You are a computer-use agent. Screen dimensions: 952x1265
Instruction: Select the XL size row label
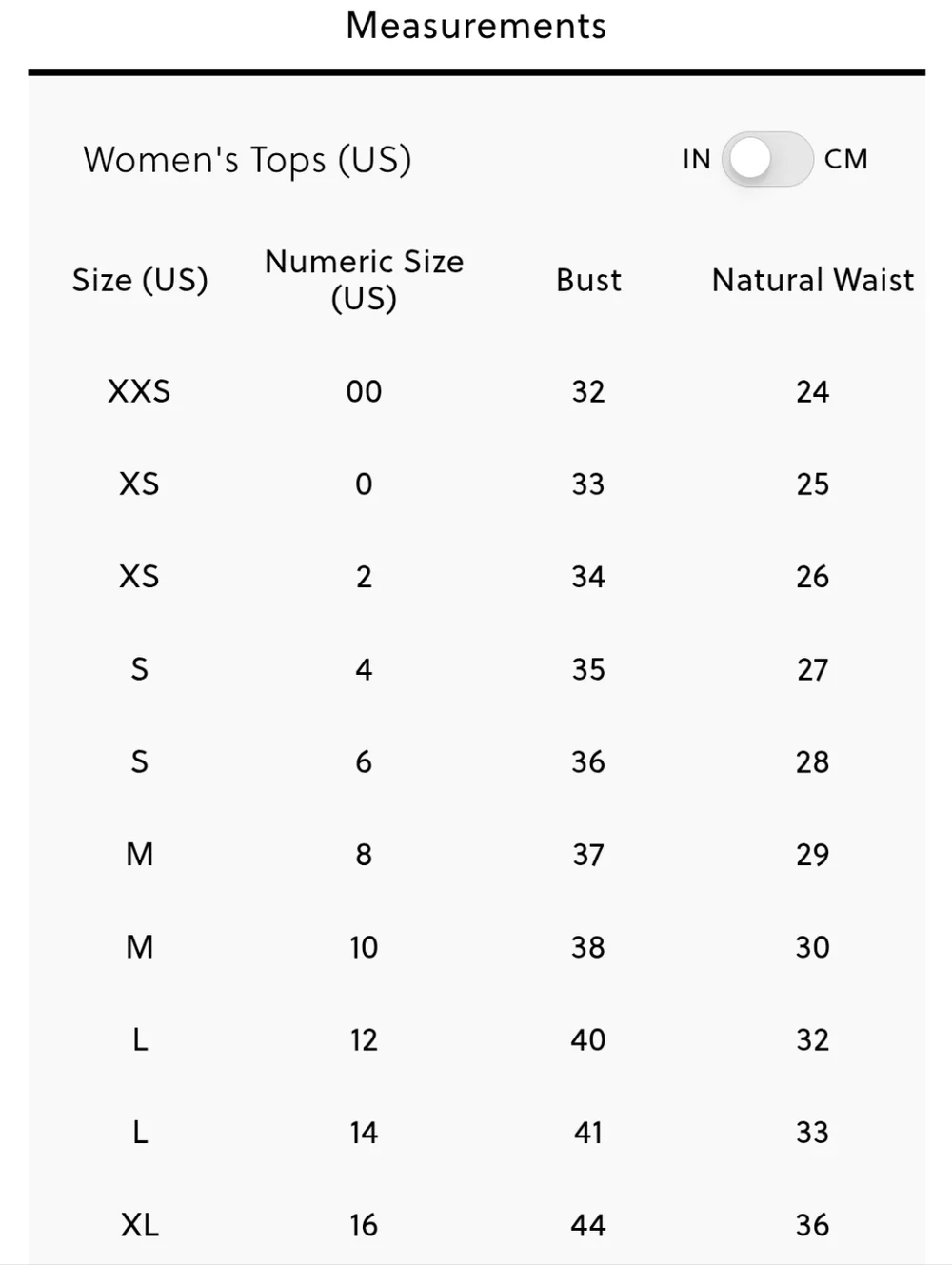tap(140, 1225)
